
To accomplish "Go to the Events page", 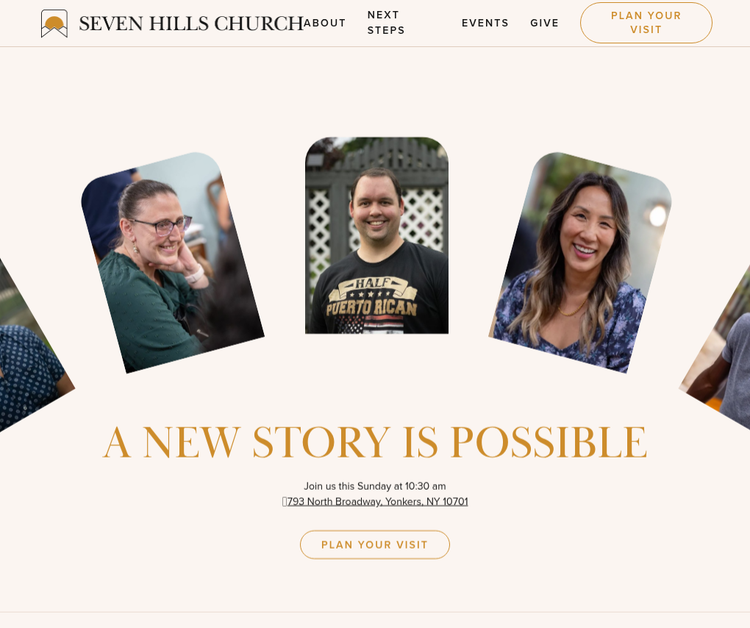I will (x=485, y=23).
